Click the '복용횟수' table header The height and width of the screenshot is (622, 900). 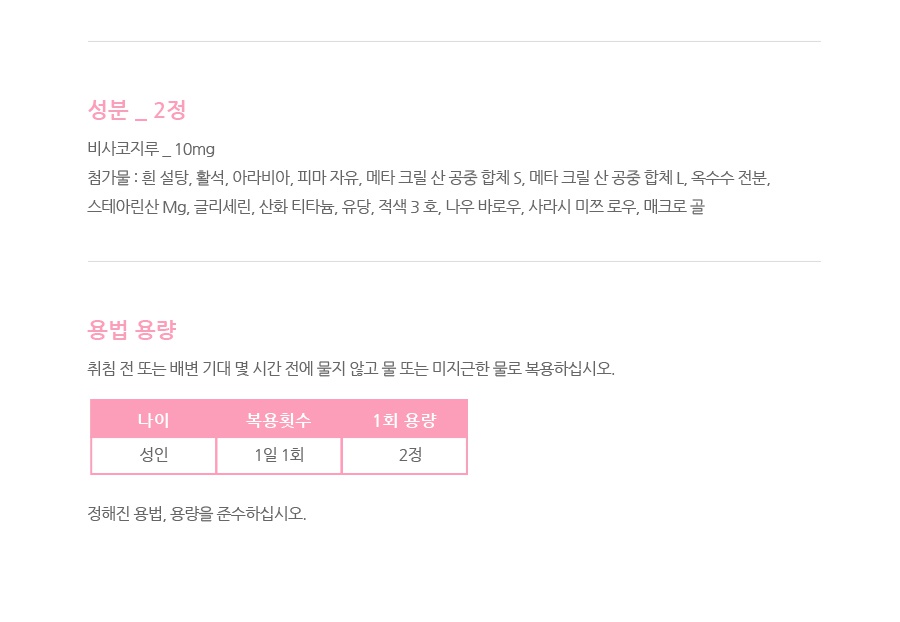(x=279, y=420)
